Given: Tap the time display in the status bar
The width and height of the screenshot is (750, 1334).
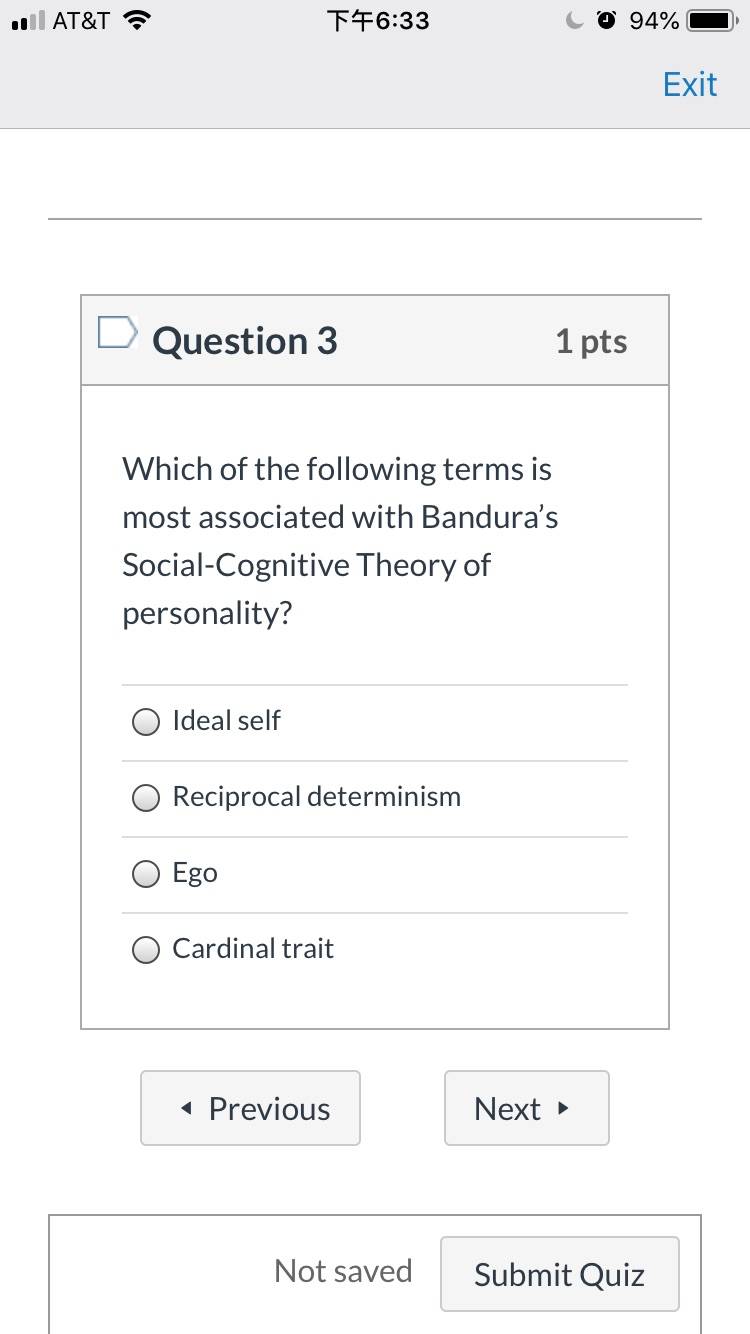Looking at the screenshot, I should click(379, 20).
